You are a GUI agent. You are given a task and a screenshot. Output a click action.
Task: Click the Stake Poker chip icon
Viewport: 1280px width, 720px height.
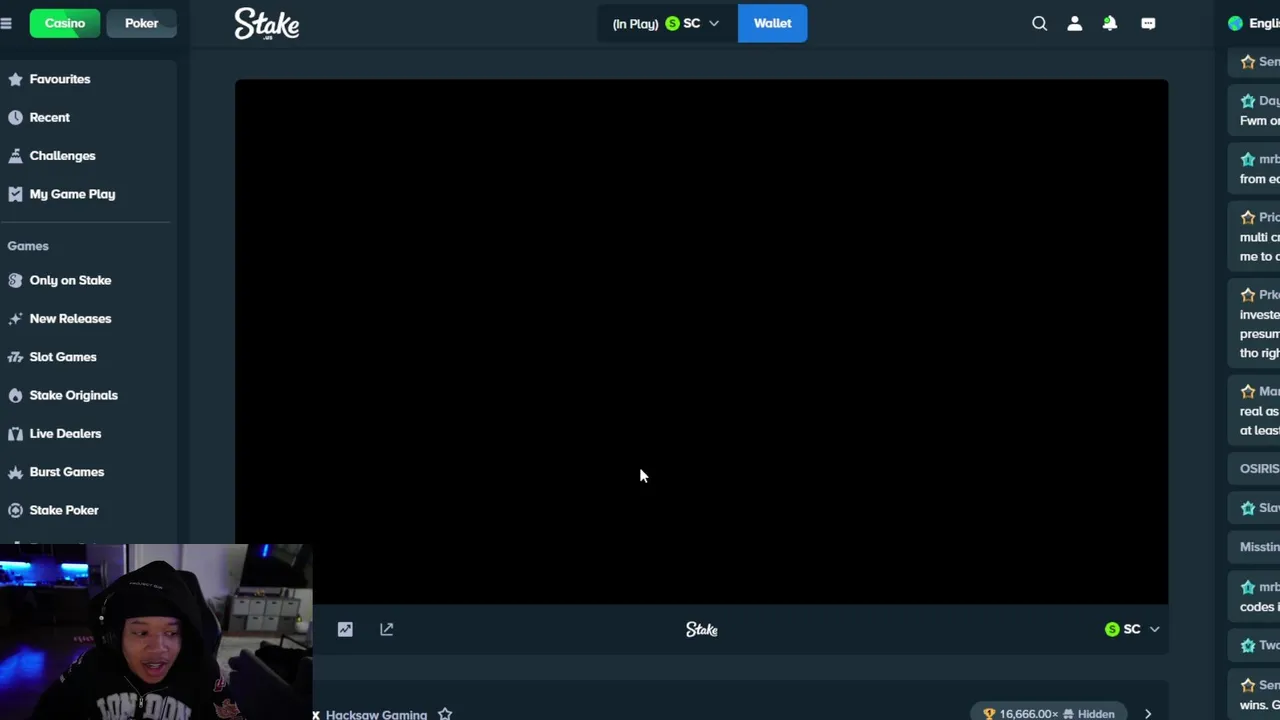[x=15, y=510]
